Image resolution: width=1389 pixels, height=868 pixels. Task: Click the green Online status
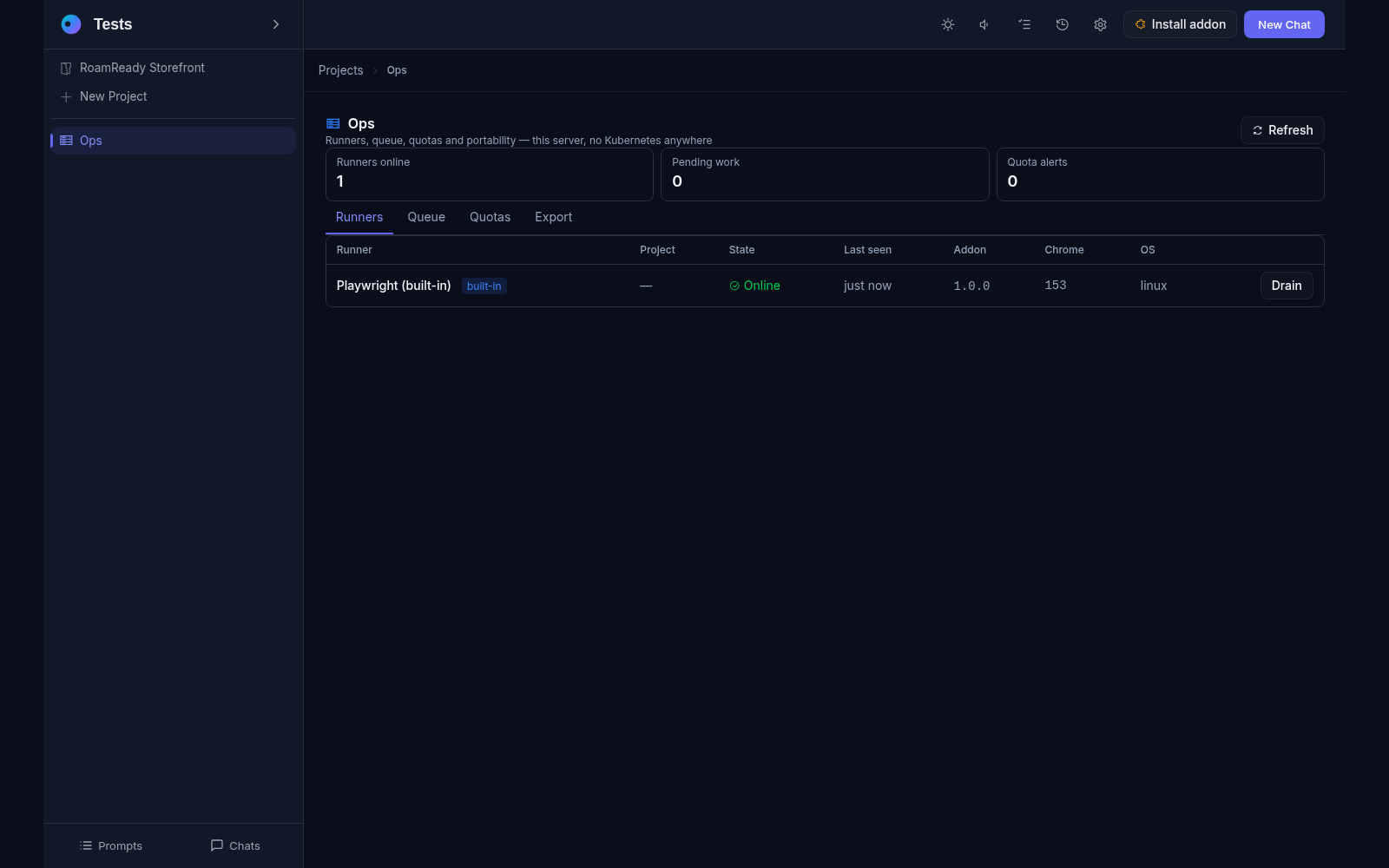(754, 286)
